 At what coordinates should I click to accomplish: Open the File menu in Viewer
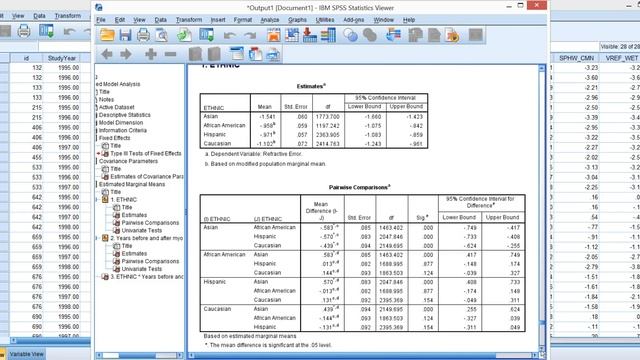pyautogui.click(x=101, y=20)
